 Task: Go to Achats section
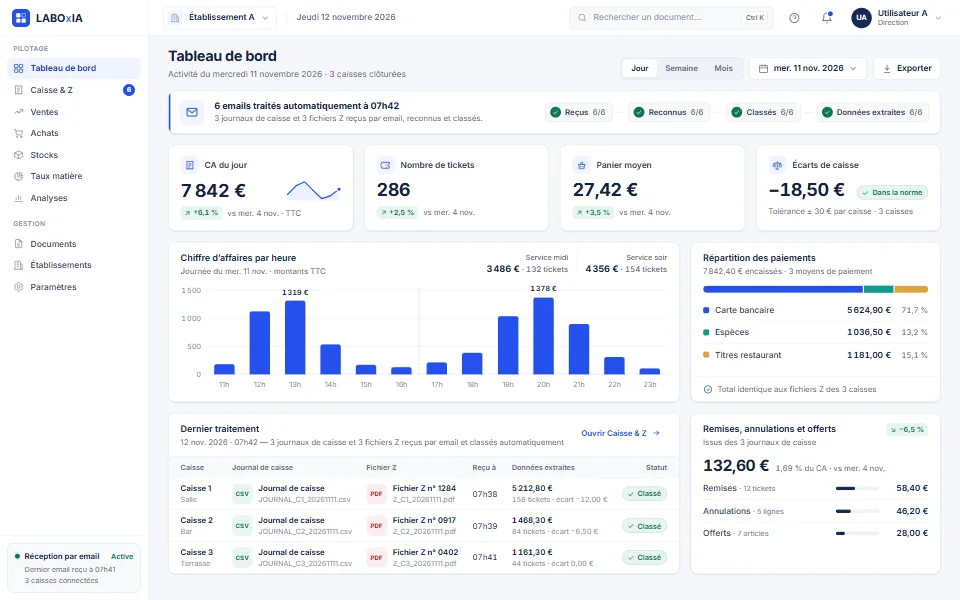click(74, 133)
